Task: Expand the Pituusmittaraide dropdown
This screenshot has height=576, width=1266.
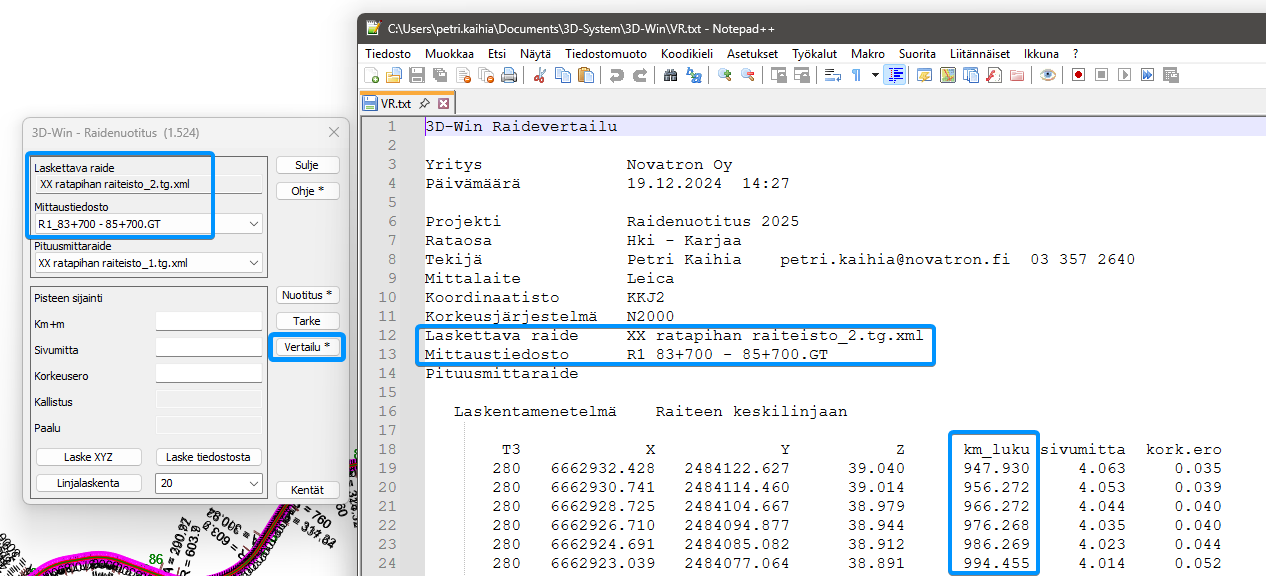Action: click(253, 263)
